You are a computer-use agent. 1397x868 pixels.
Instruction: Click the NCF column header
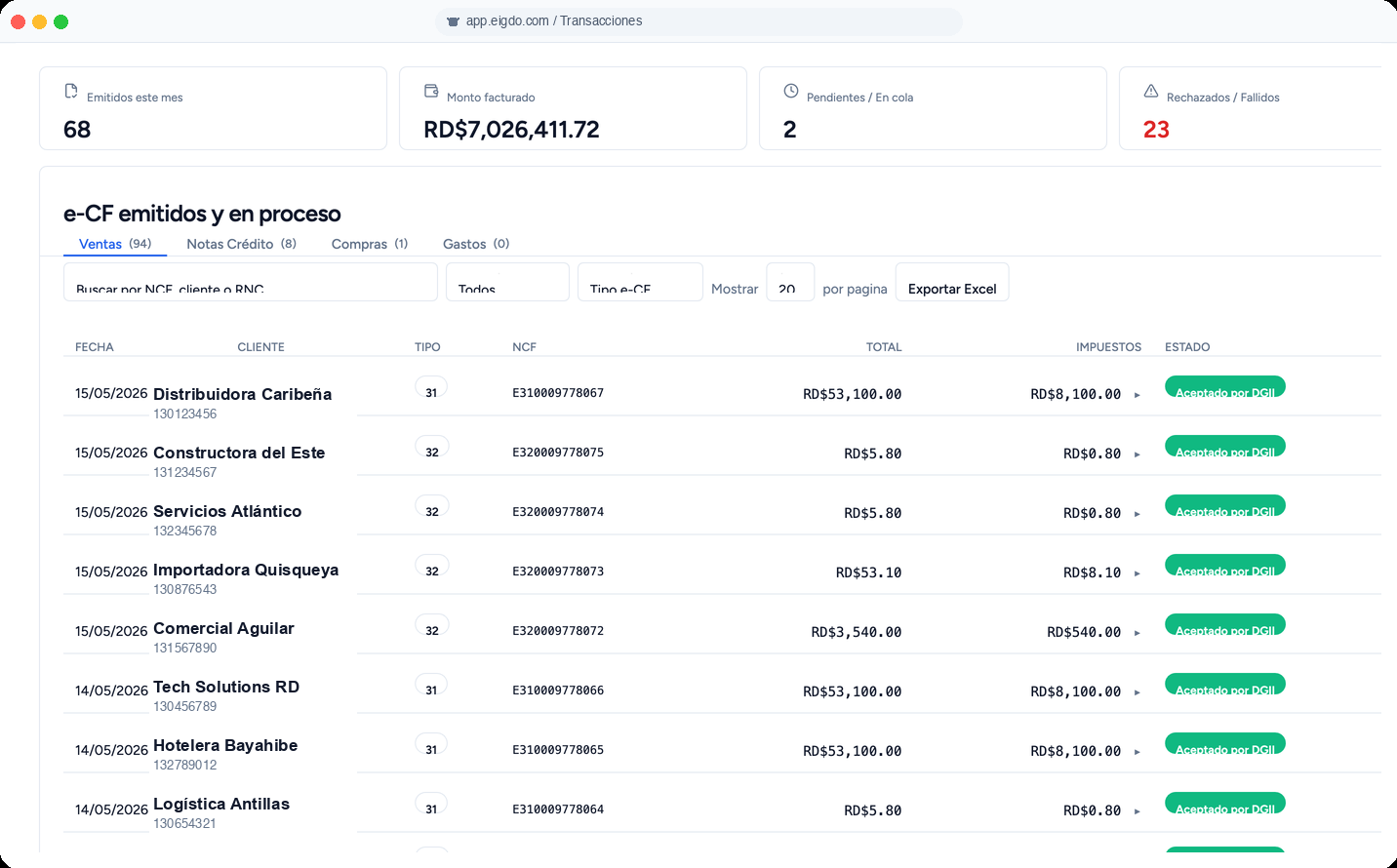pos(524,347)
